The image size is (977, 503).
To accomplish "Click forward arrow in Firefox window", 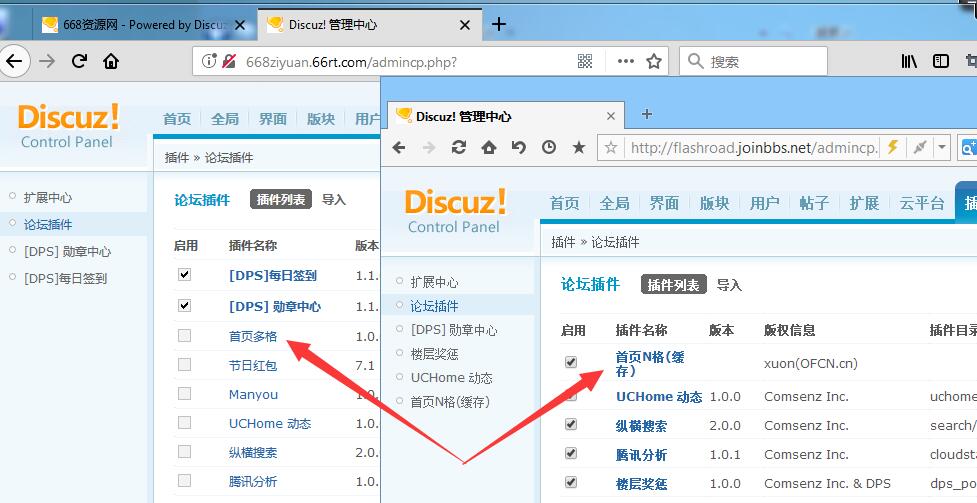I will pos(47,61).
